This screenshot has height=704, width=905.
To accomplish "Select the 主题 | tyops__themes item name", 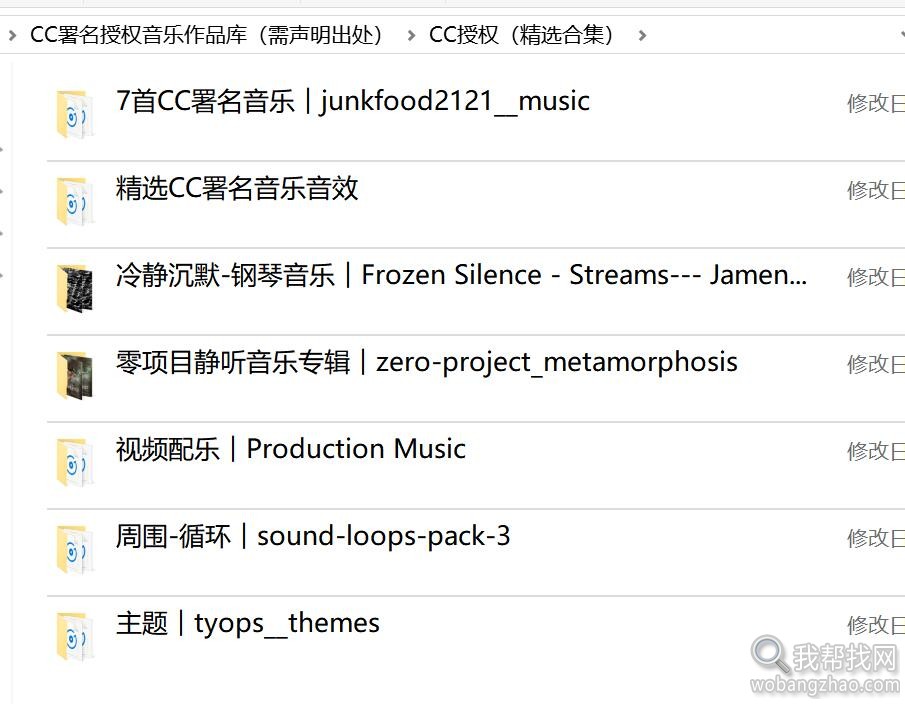I will tap(248, 624).
